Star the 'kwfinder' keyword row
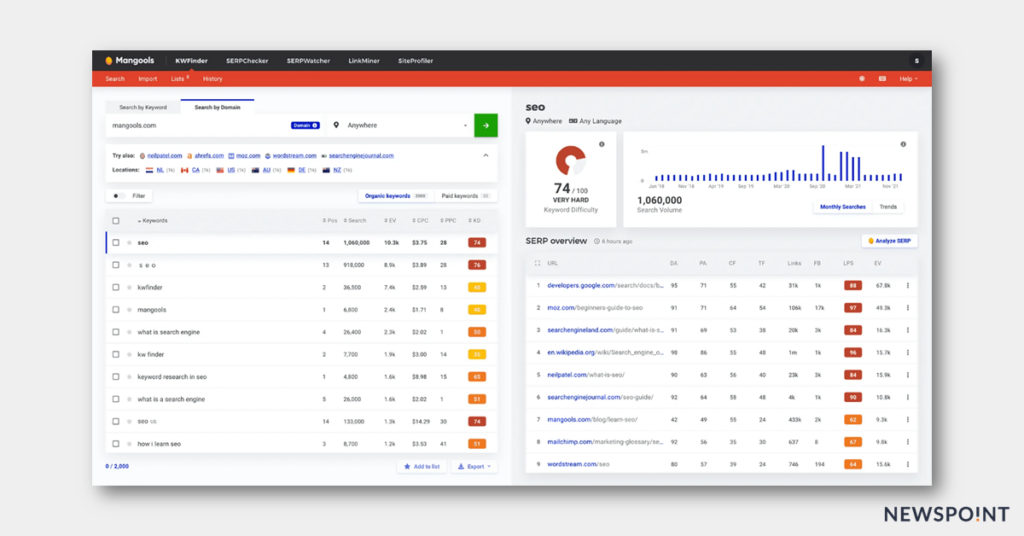 (129, 287)
